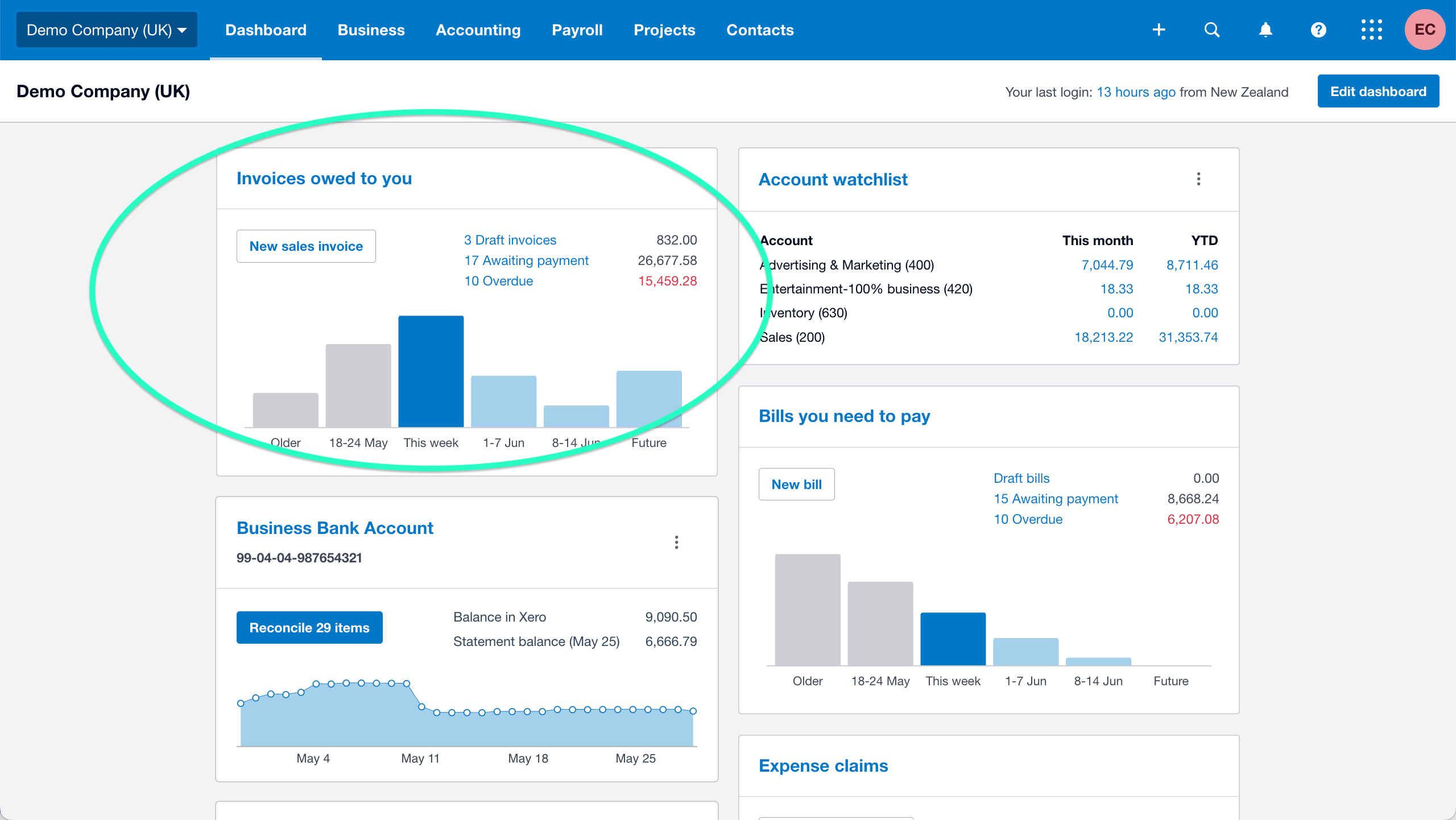This screenshot has width=1456, height=820.
Task: Click the EC profile avatar
Action: point(1425,30)
